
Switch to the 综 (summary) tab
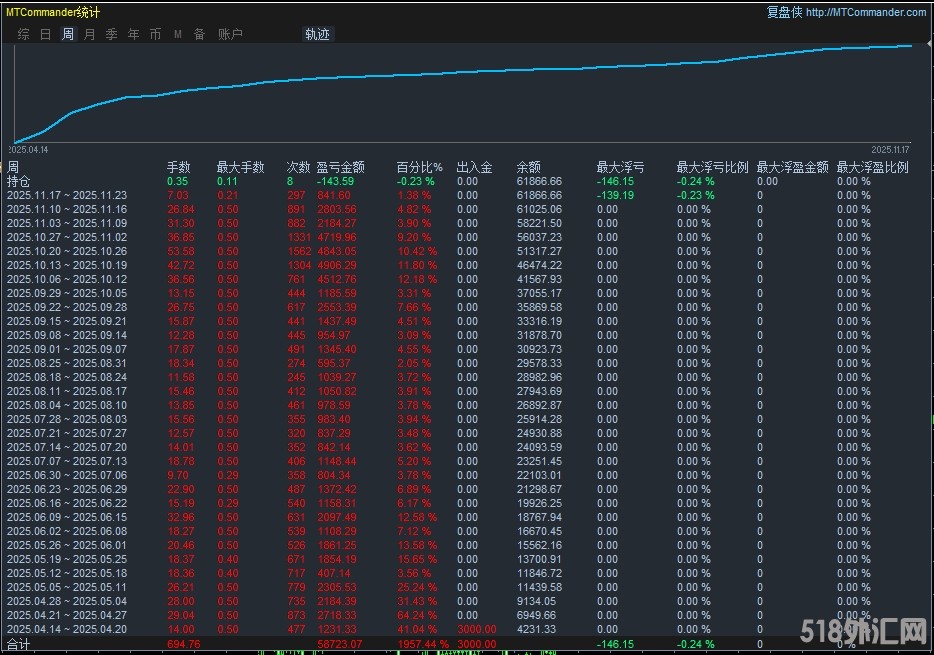(23, 34)
